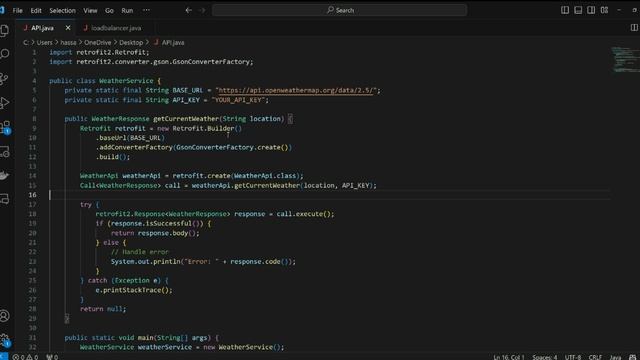
Task: Click 'return null;' on line 28
Action: 103,309
